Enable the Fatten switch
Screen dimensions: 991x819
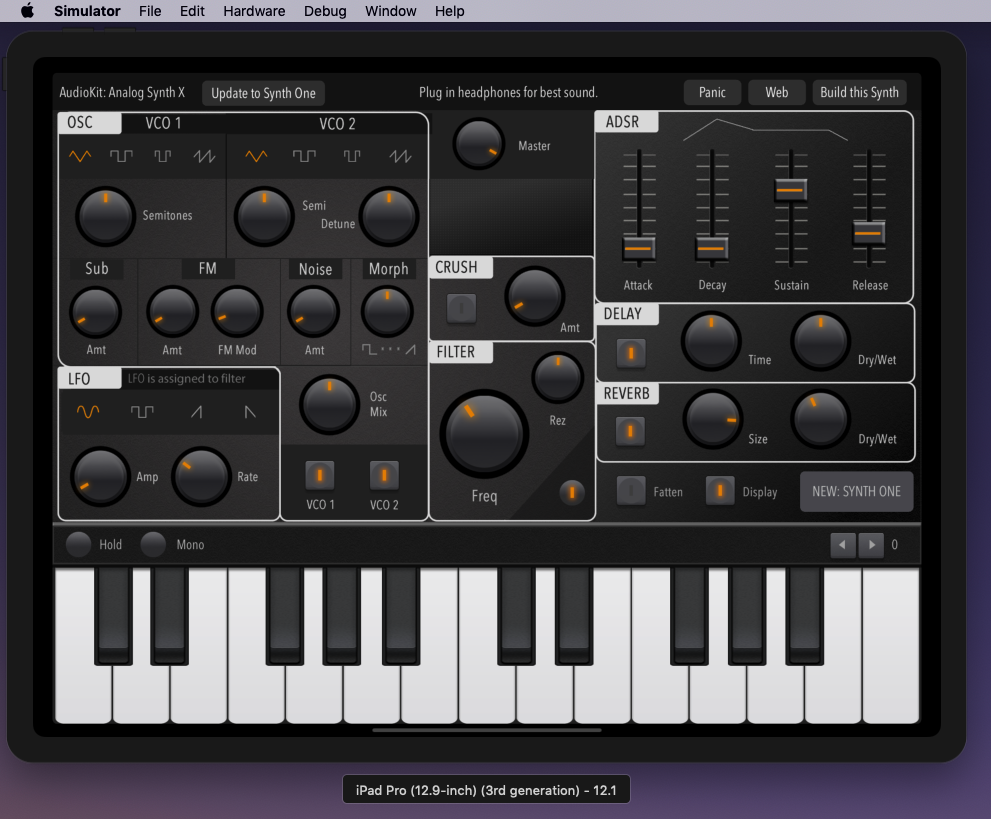[631, 491]
